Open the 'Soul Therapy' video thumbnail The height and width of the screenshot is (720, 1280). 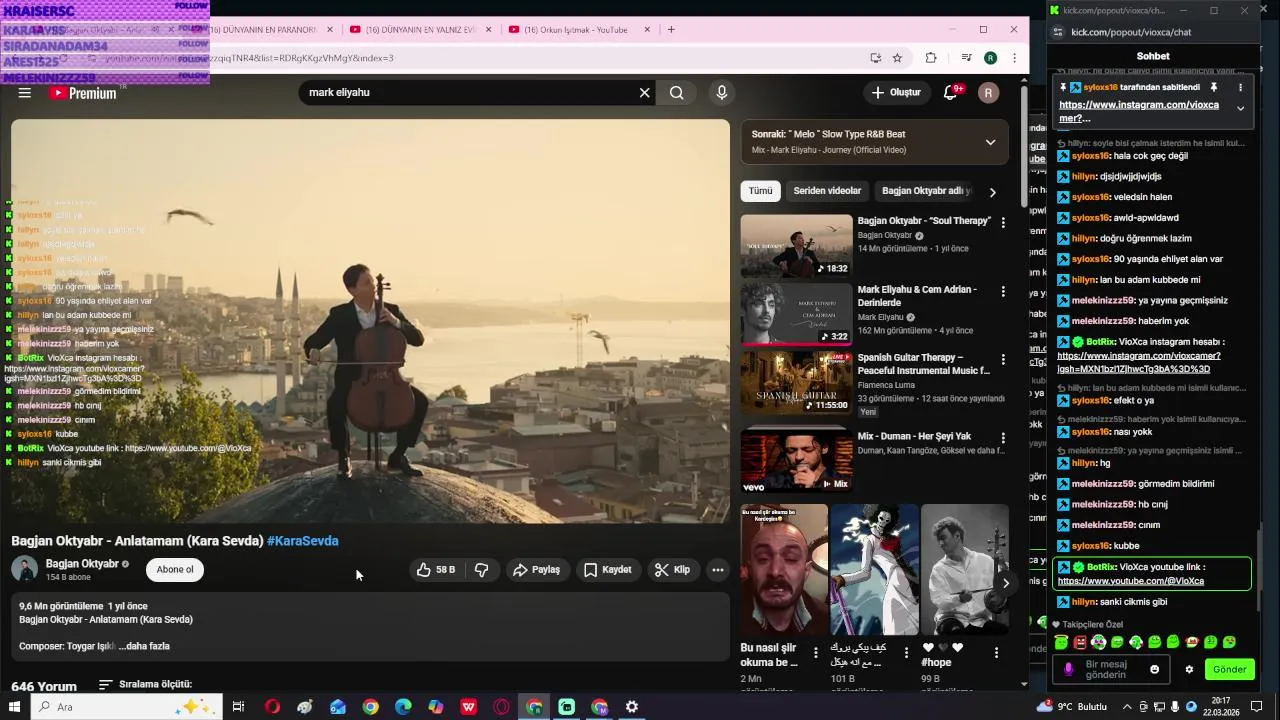pos(797,246)
